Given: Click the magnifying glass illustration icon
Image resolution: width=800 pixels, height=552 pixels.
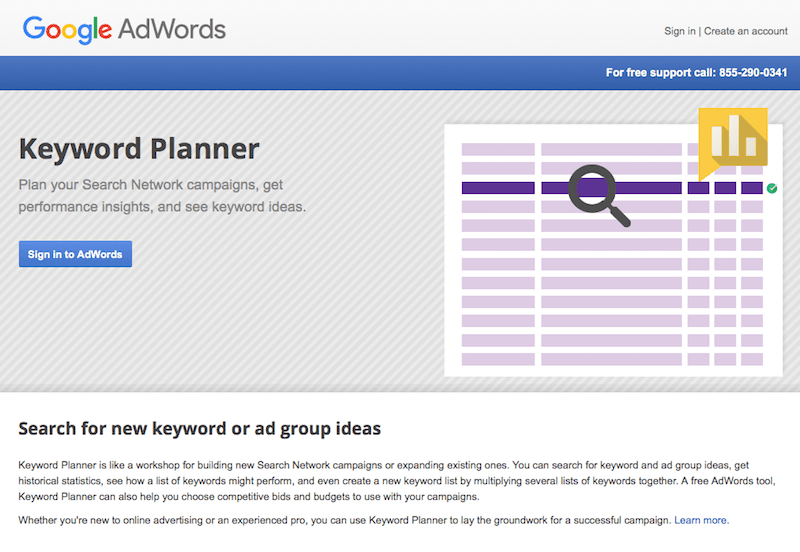Looking at the screenshot, I should 598,194.
